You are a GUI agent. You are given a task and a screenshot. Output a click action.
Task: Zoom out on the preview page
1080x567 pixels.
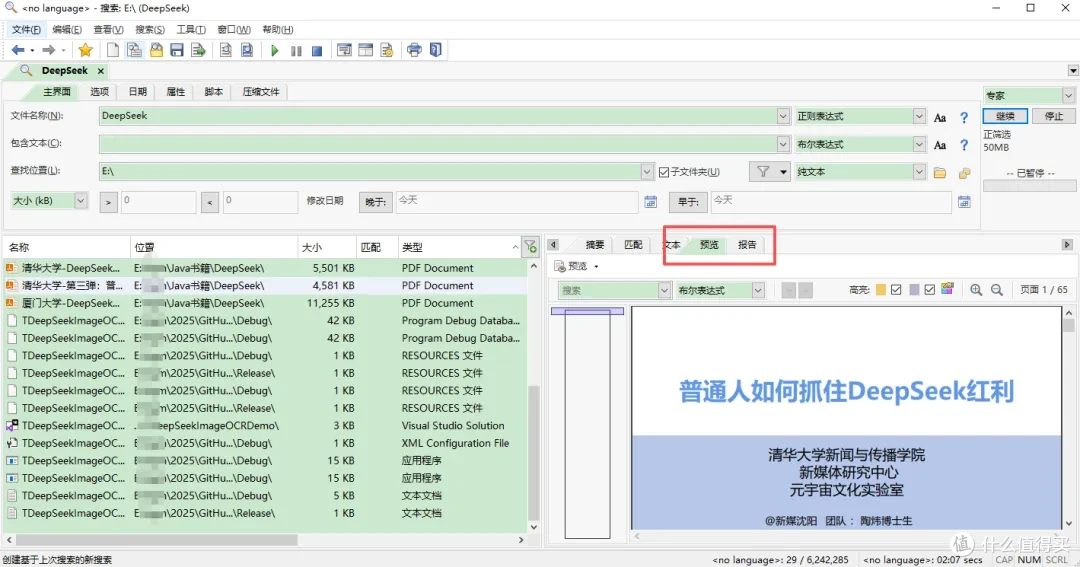coord(997,290)
